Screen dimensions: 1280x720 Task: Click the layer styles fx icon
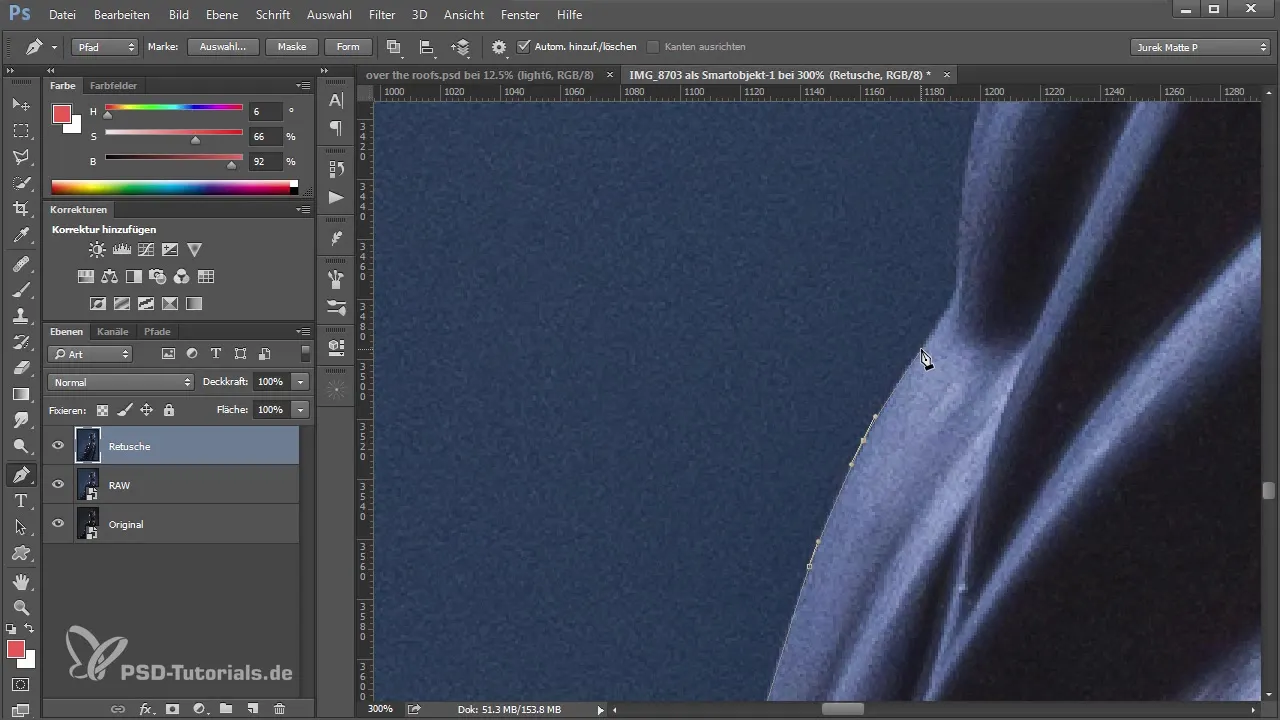point(145,708)
